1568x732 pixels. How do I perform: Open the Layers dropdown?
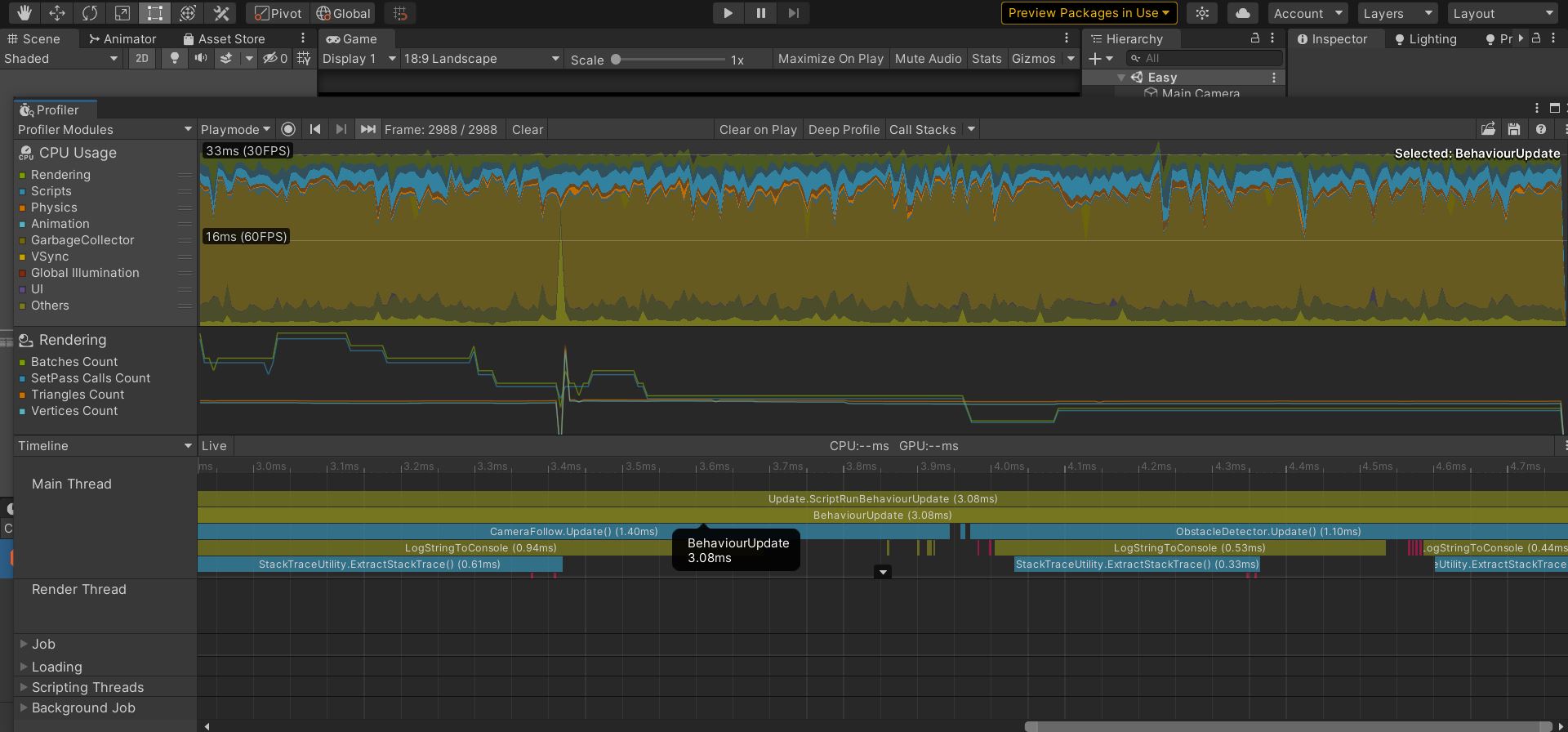1397,13
